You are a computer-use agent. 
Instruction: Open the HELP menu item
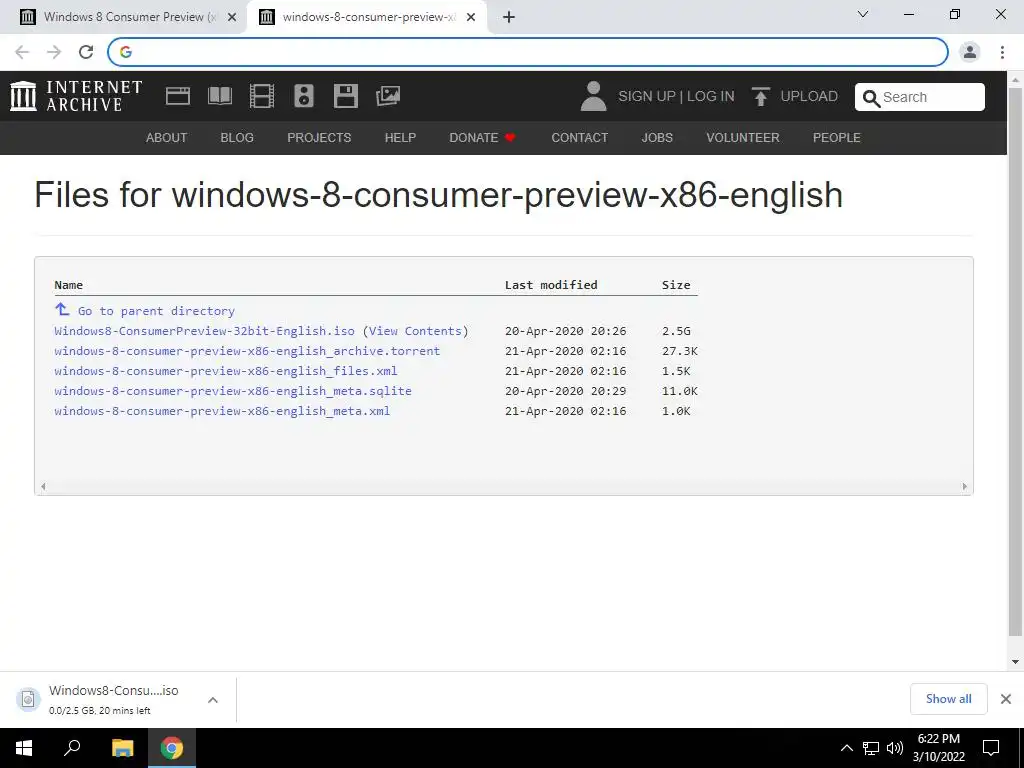(x=400, y=138)
